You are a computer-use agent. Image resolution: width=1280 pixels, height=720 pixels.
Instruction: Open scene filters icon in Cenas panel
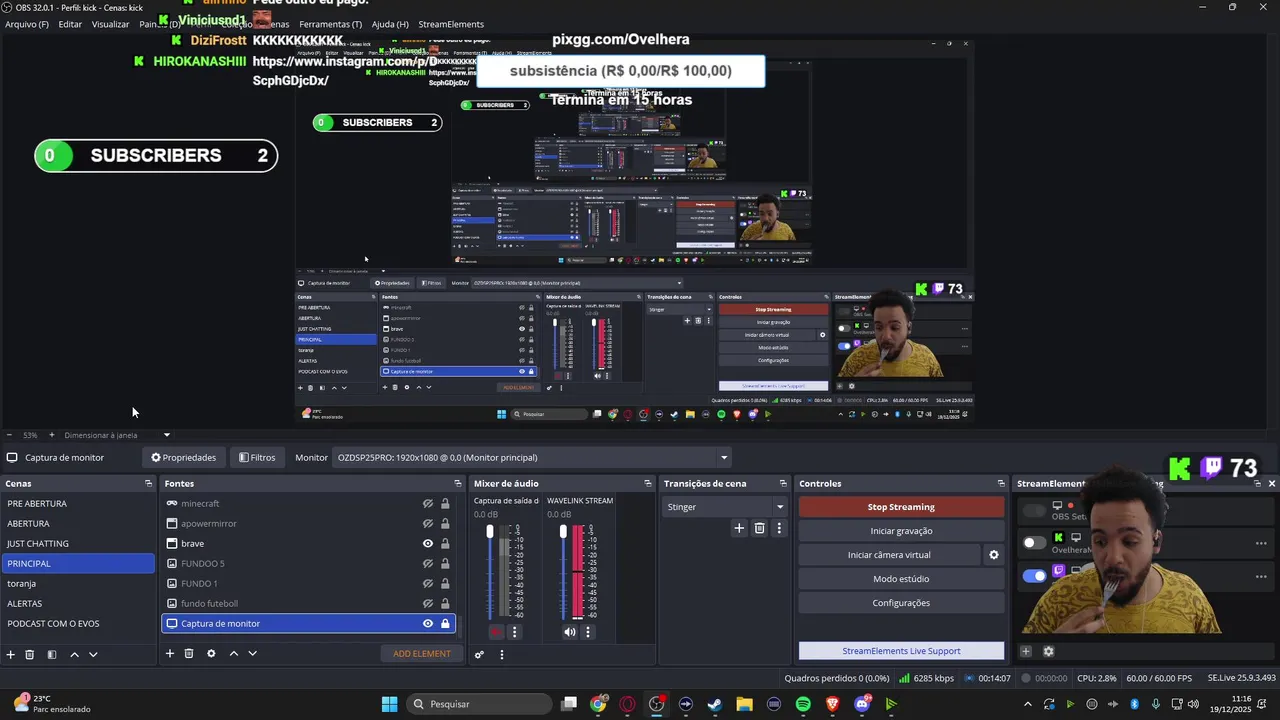pyautogui.click(x=52, y=654)
